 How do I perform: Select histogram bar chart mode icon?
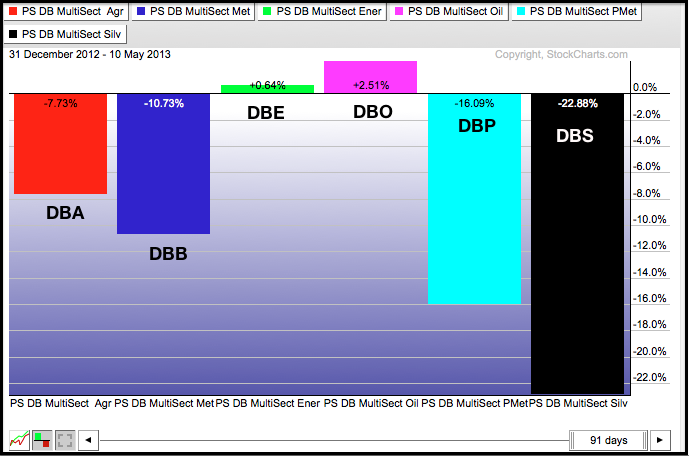coord(42,440)
